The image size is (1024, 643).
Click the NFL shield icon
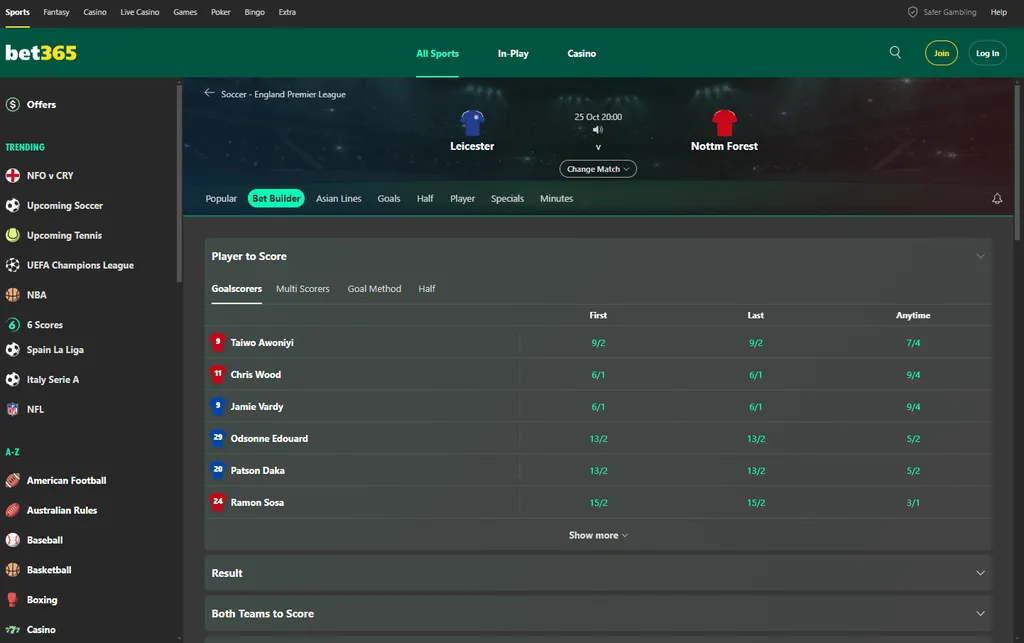(x=12, y=409)
